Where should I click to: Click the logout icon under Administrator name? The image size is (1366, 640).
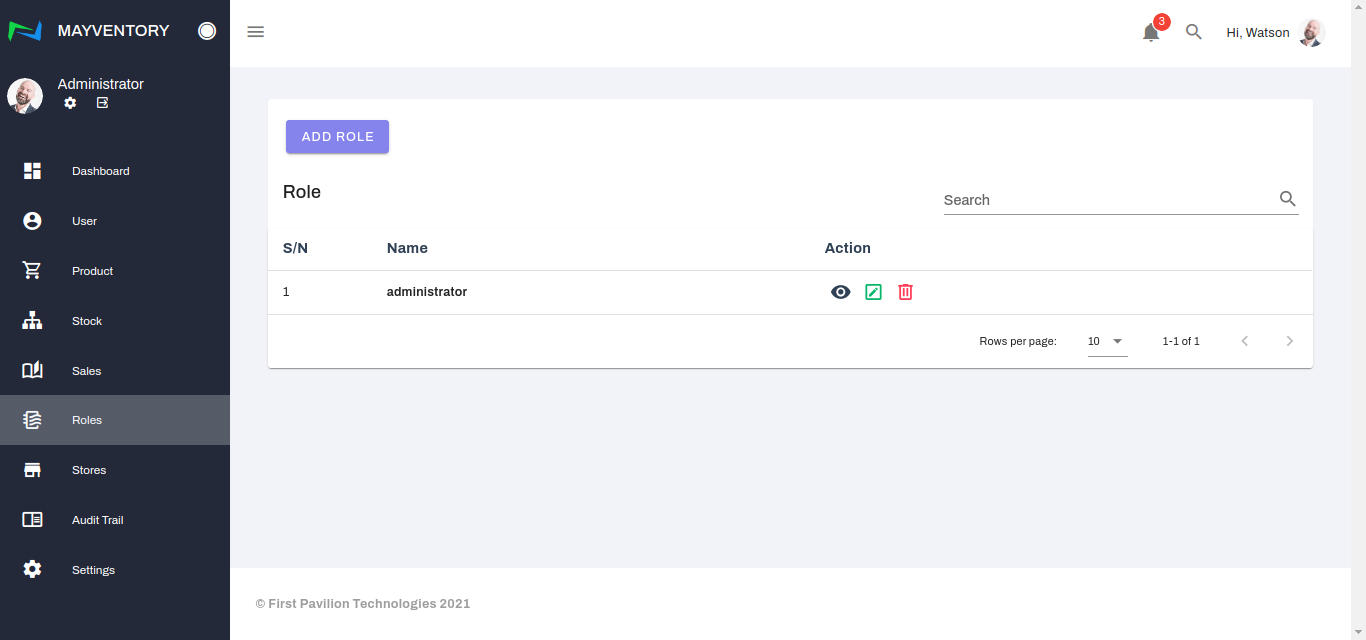pyautogui.click(x=102, y=103)
